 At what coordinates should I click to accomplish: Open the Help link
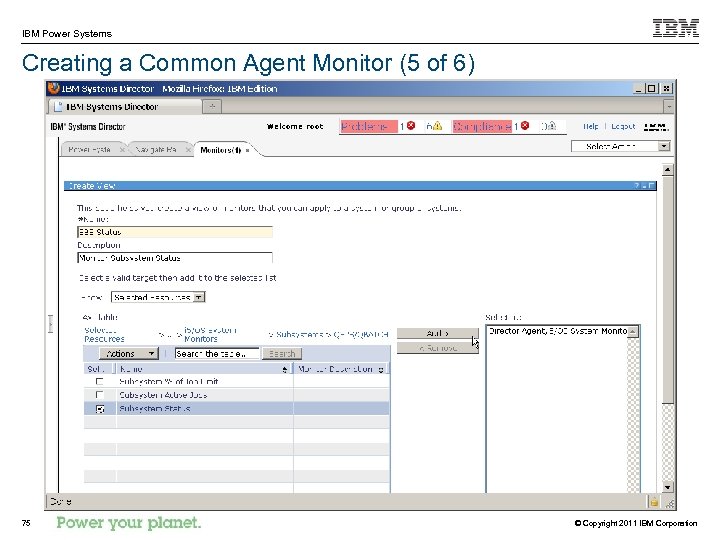(591, 126)
